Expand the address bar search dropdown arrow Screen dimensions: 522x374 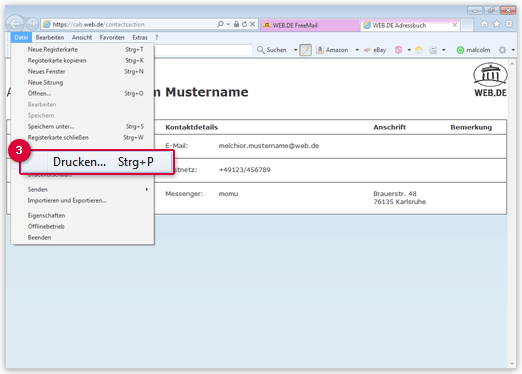pyautogui.click(x=228, y=24)
